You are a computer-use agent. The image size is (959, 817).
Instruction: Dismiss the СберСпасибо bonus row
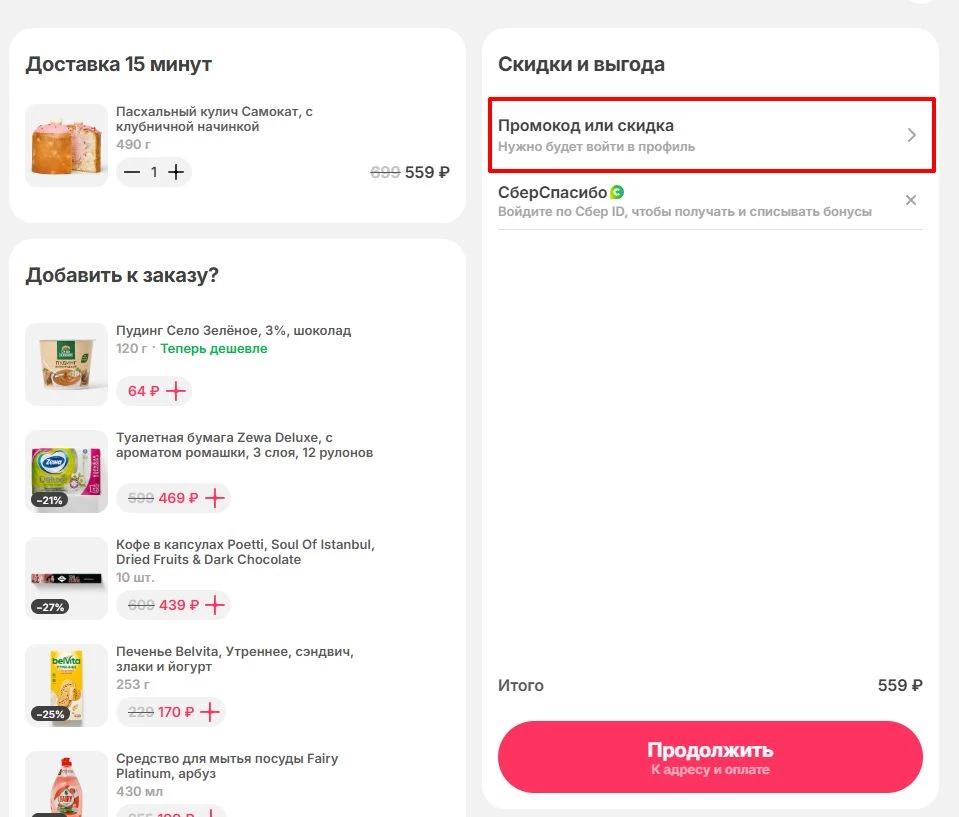click(x=911, y=200)
